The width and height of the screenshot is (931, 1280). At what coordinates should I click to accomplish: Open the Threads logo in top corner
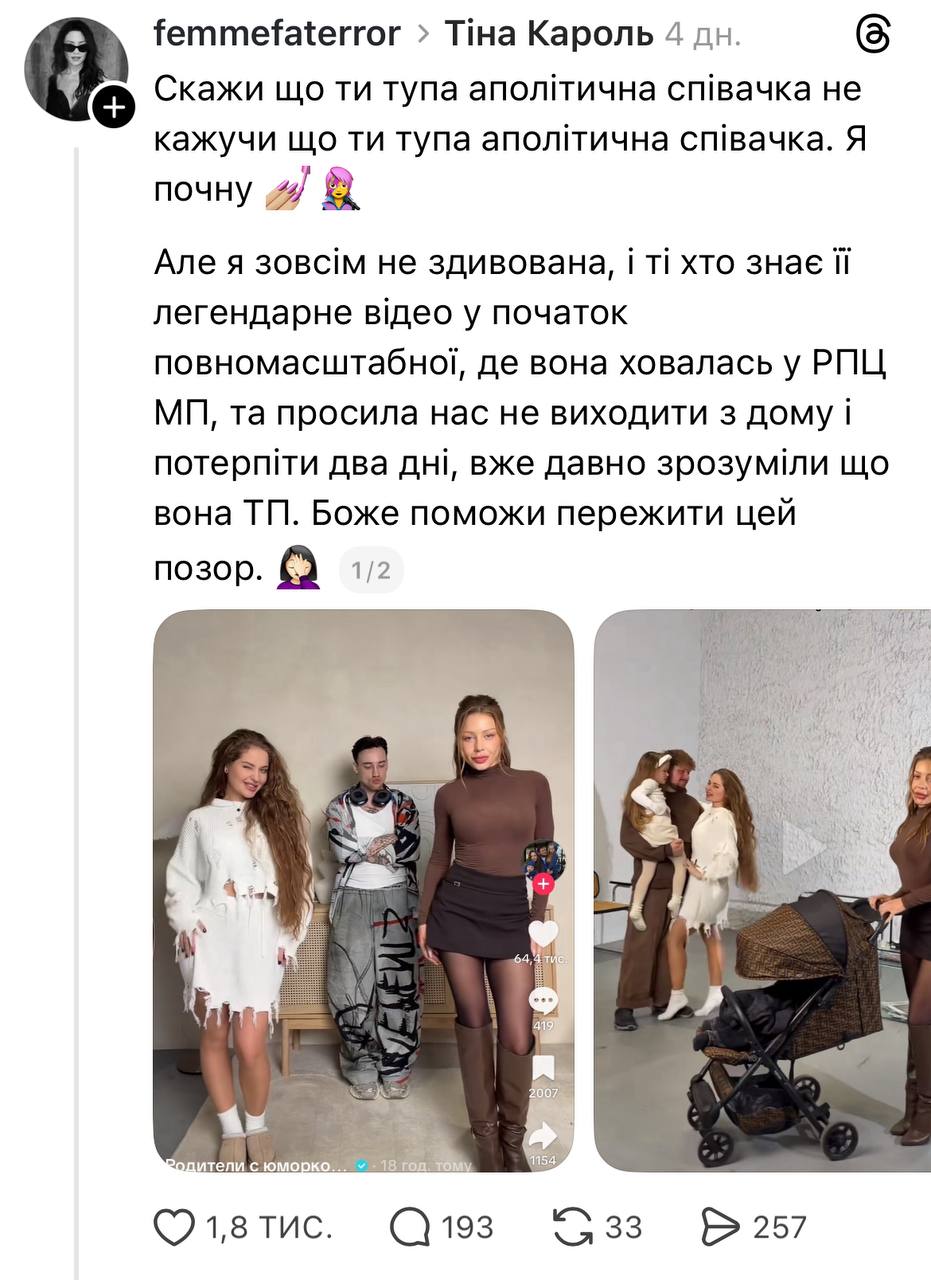point(874,35)
